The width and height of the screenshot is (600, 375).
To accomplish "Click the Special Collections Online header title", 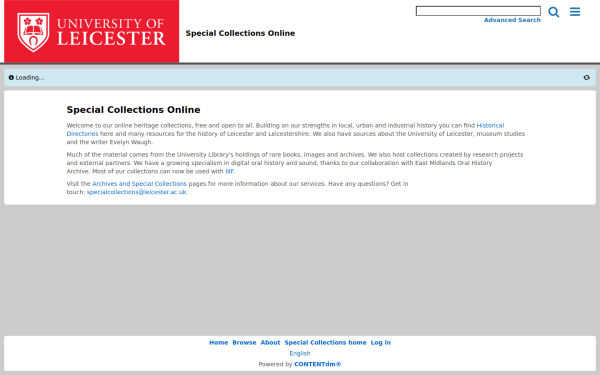I will pos(240,33).
